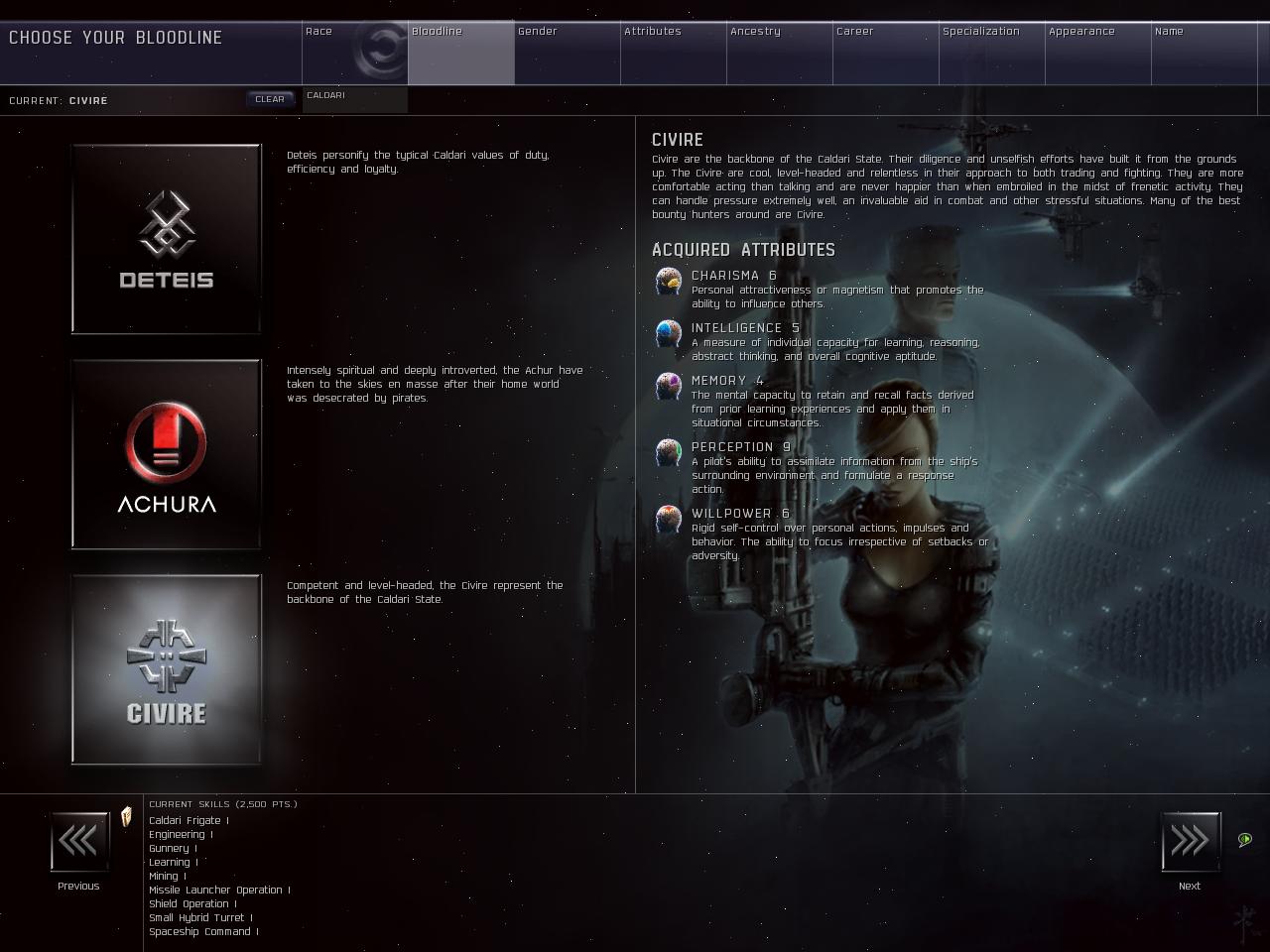The height and width of the screenshot is (952, 1270).
Task: Click the Perception 9 attribute label
Action: click(741, 447)
